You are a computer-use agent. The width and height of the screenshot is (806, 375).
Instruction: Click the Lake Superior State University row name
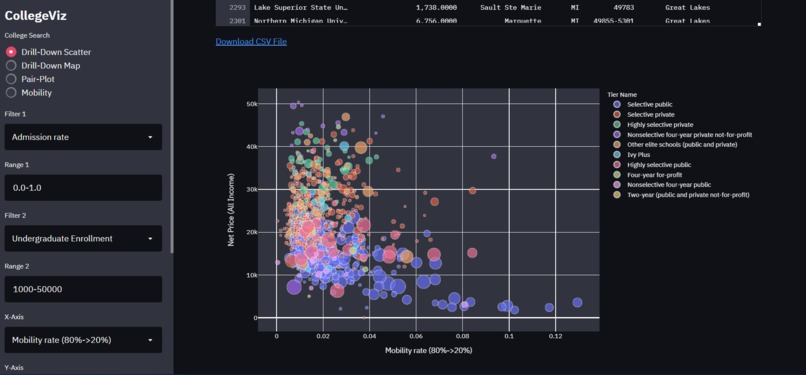click(301, 8)
